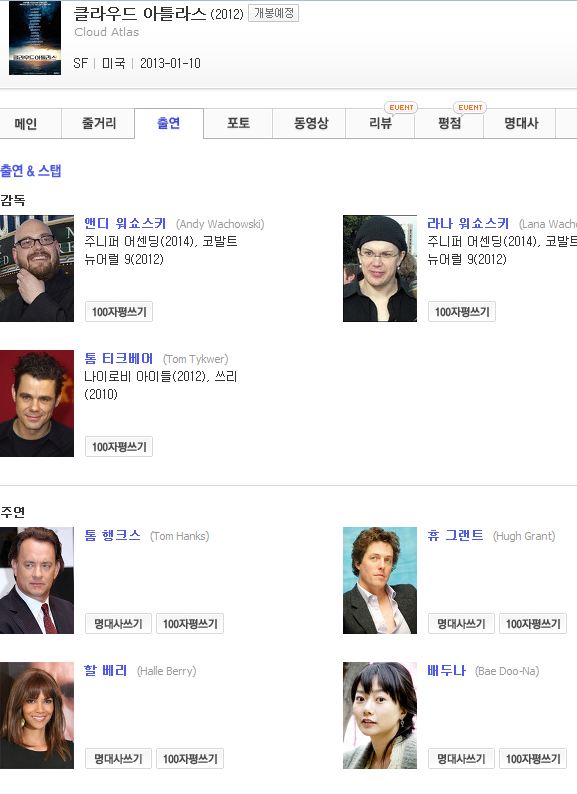This screenshot has height=794, width=577.
Task: Click Andy Wachowski's filmography 주니퍼 어센딩(2014), 코발트 text
Action: click(x=161, y=242)
